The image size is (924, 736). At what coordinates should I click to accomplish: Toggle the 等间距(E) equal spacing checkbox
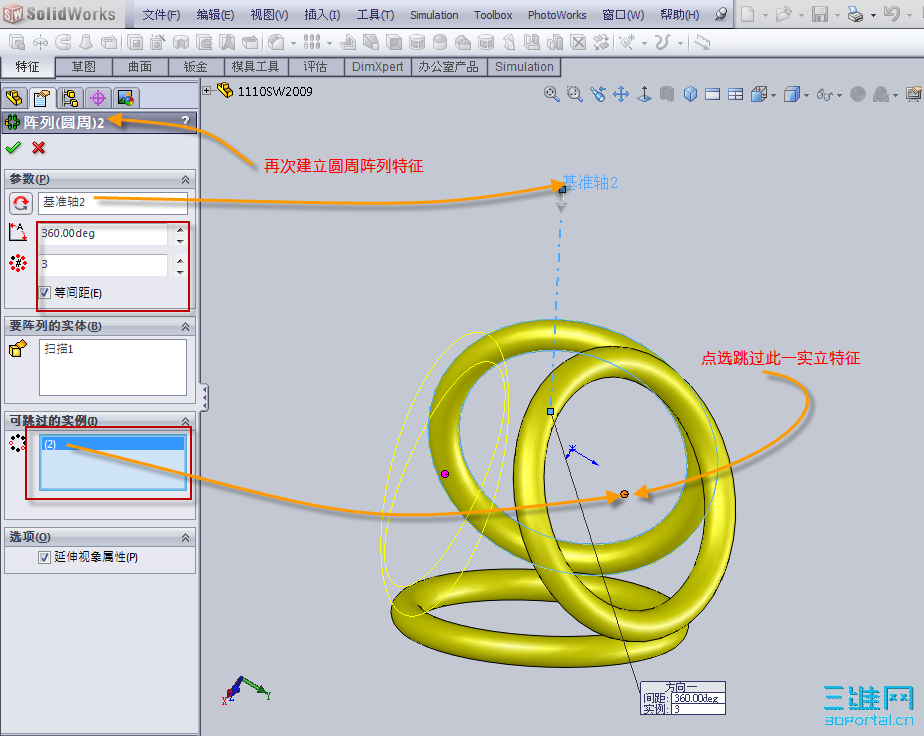pyautogui.click(x=44, y=292)
